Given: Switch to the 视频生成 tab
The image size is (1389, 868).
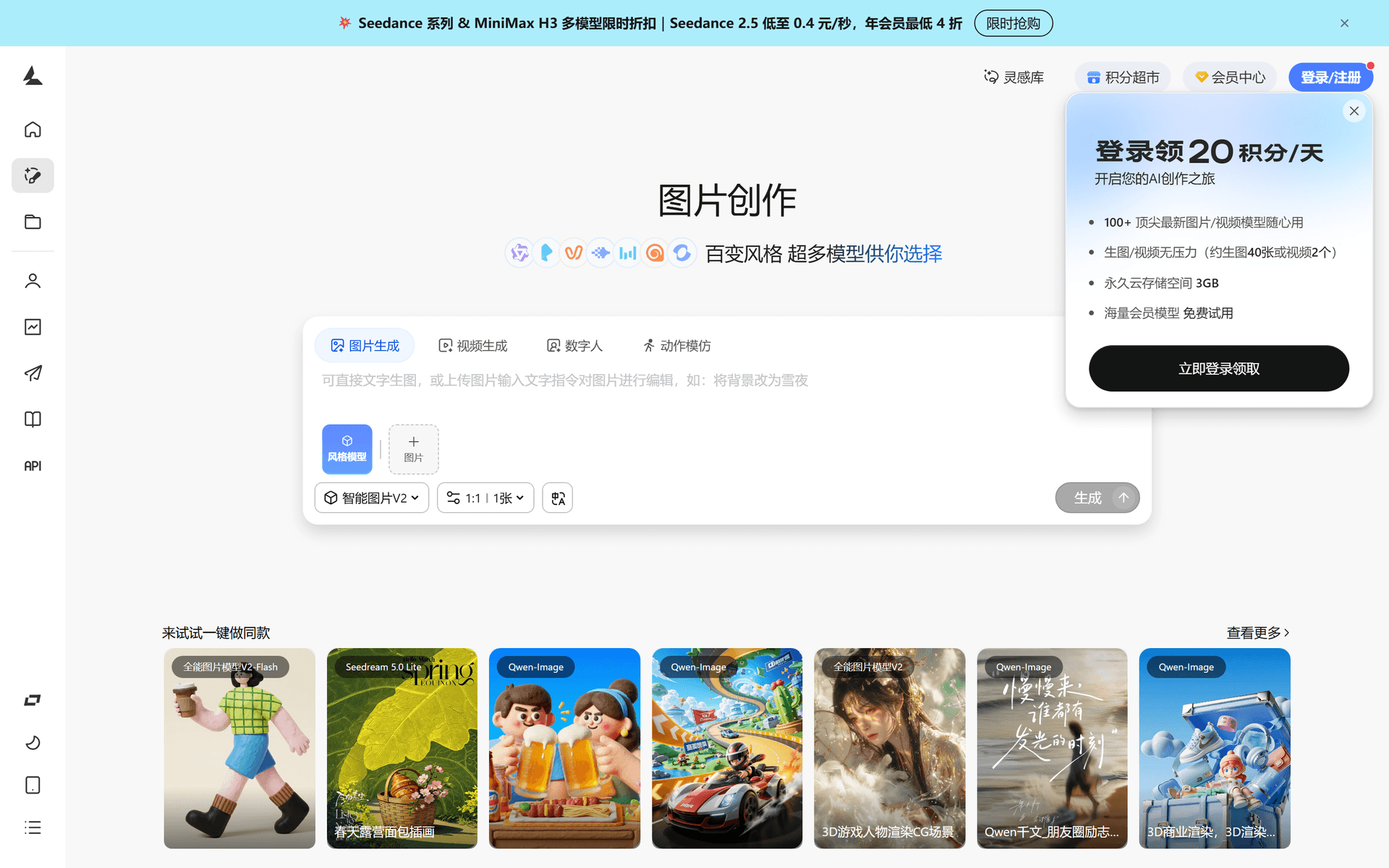Looking at the screenshot, I should pyautogui.click(x=473, y=346).
